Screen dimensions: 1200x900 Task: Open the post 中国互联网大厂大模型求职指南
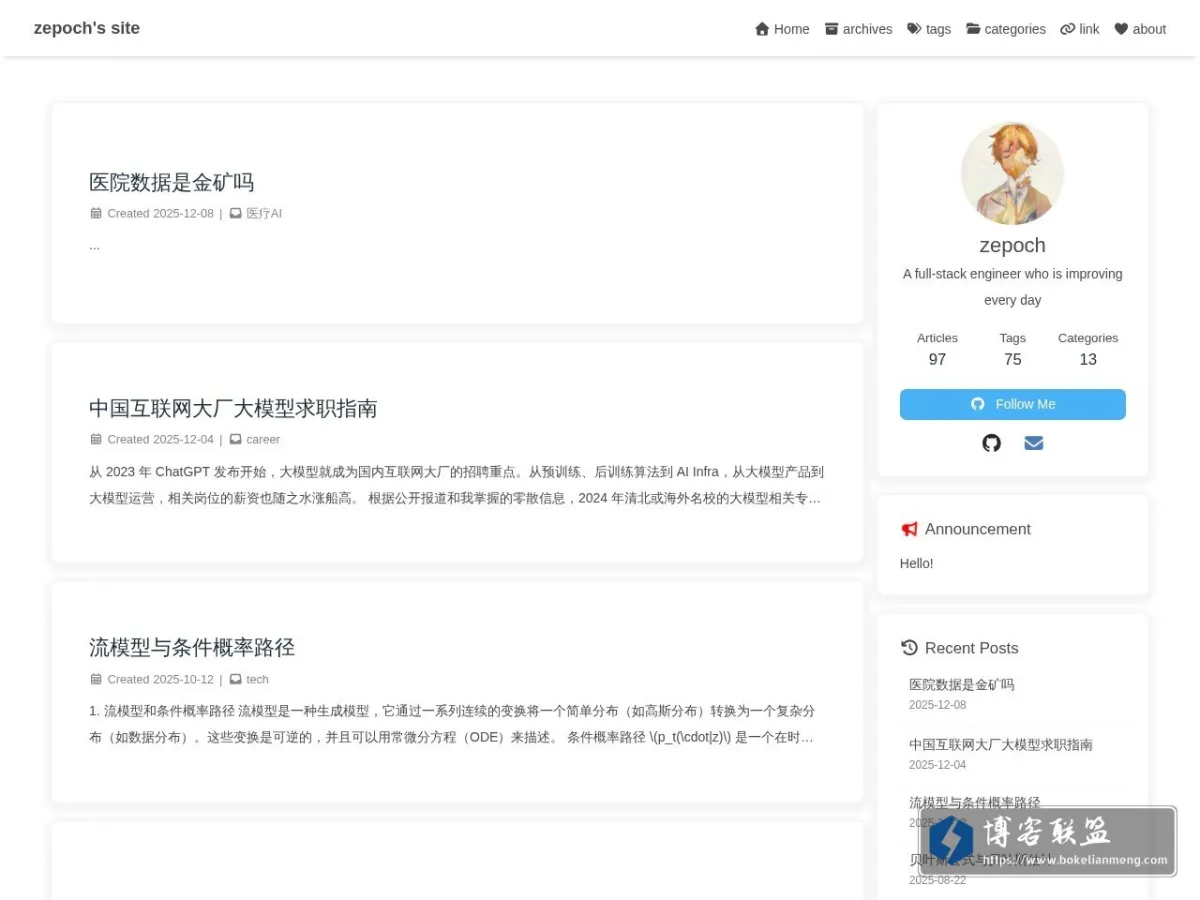[x=233, y=408]
